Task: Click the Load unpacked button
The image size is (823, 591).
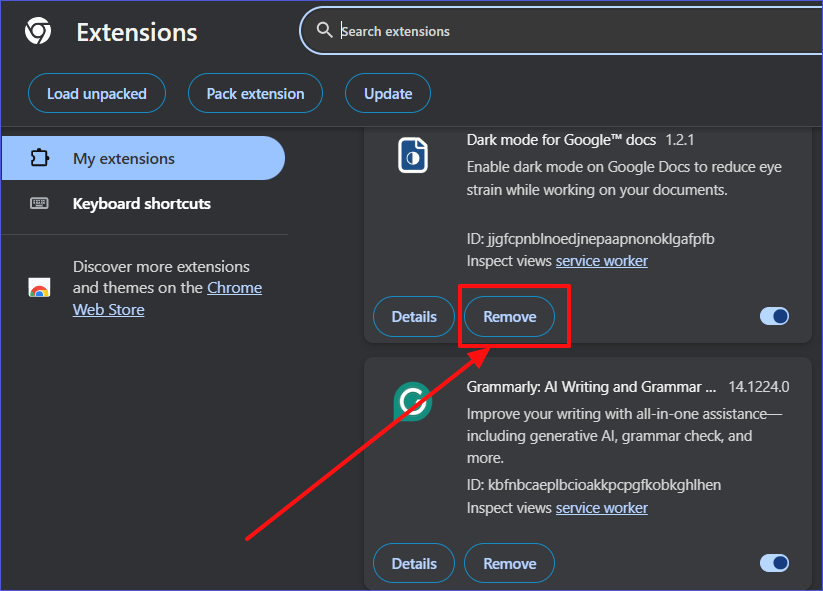Action: coord(97,93)
